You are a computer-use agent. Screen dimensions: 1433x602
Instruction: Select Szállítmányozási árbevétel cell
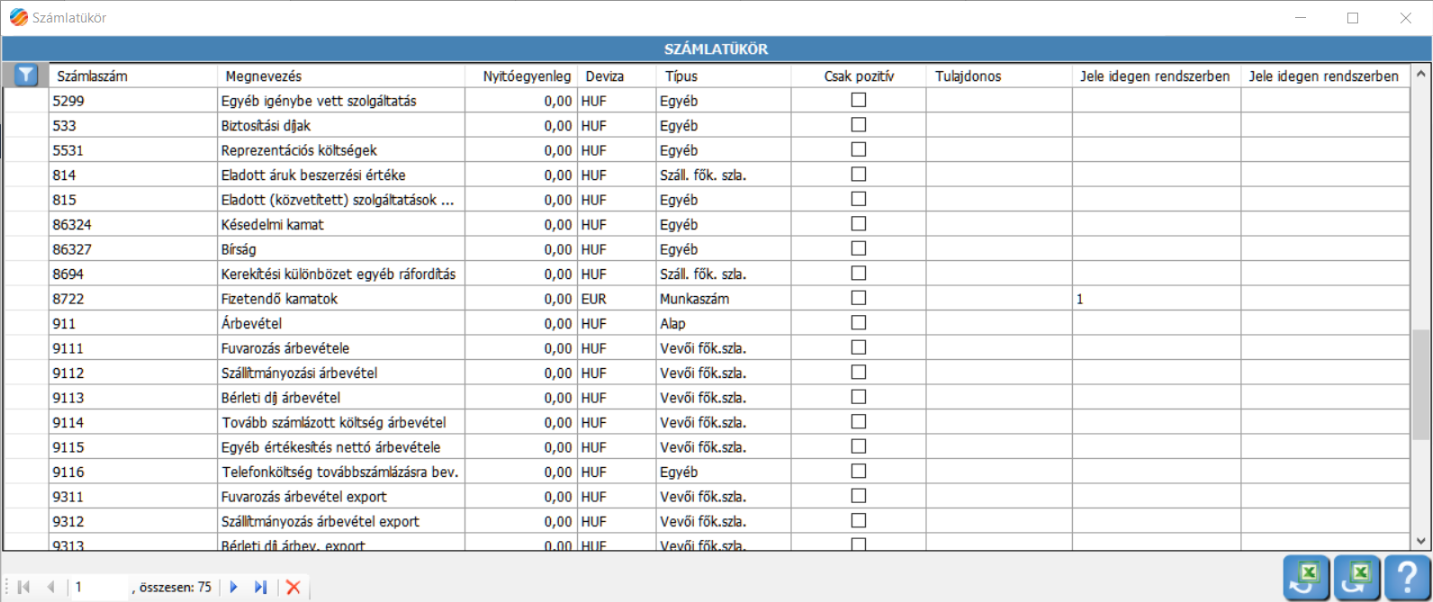pos(341,372)
